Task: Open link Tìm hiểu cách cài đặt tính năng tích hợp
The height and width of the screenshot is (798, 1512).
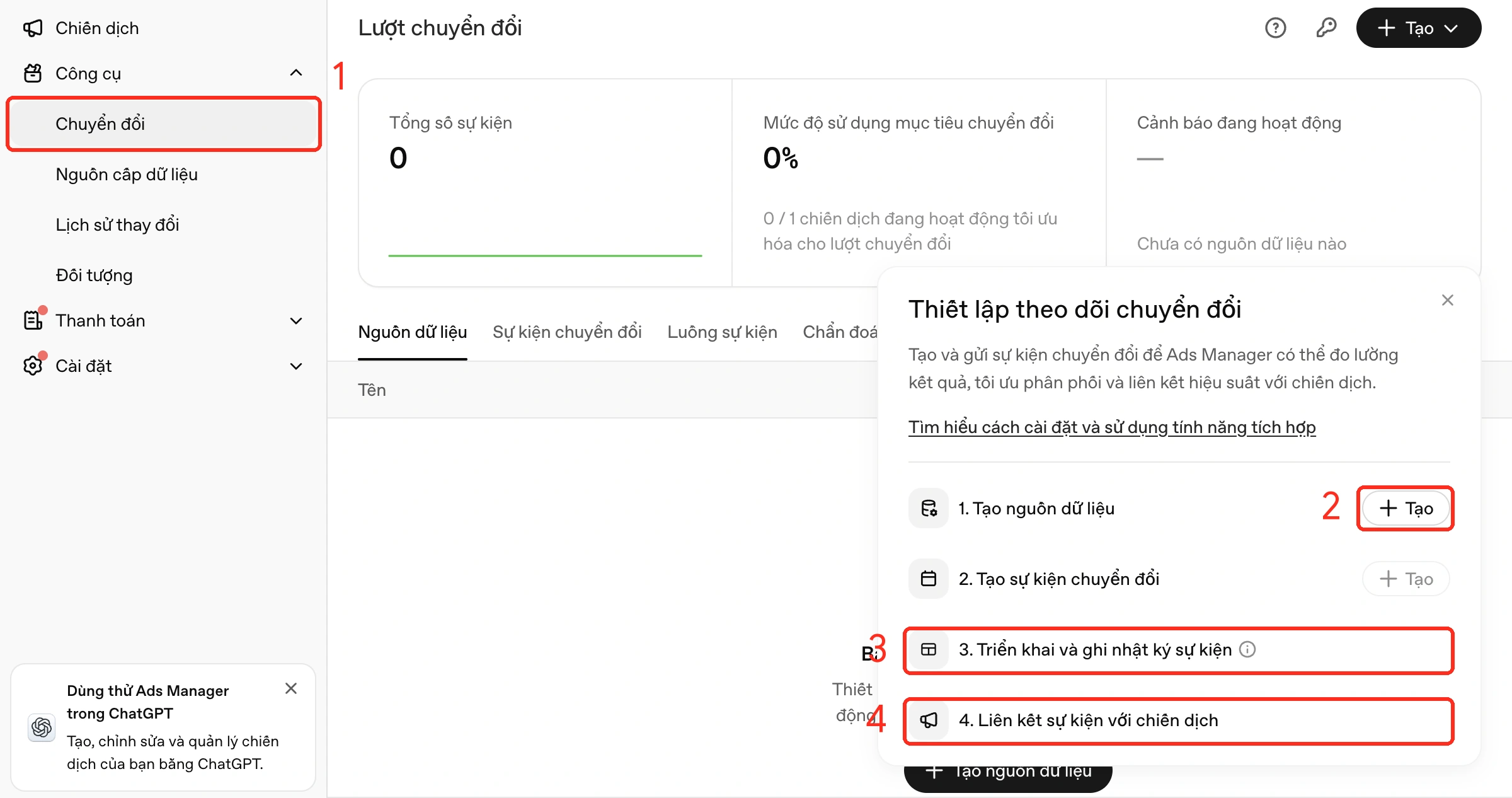Action: [x=1112, y=427]
